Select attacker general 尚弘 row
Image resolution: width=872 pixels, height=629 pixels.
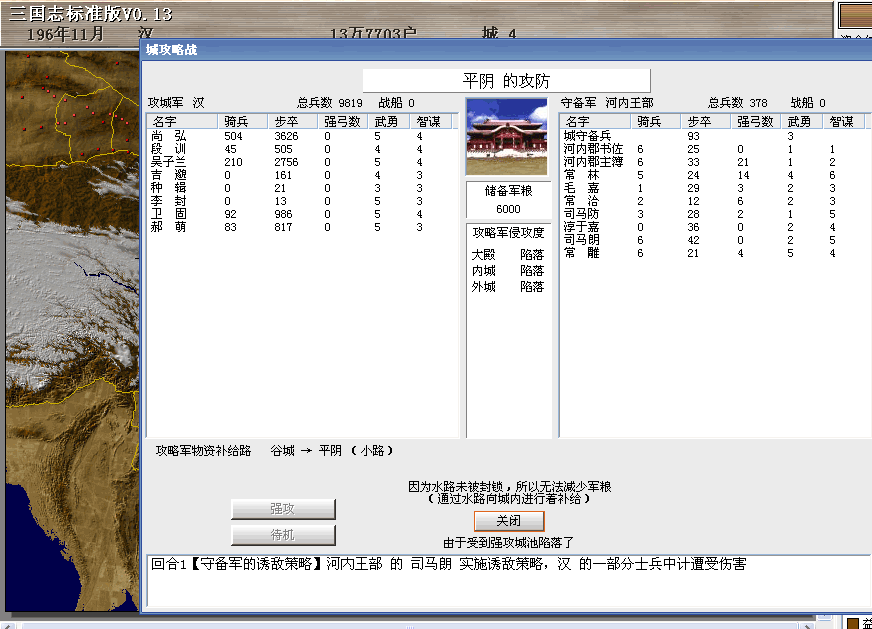pos(170,136)
